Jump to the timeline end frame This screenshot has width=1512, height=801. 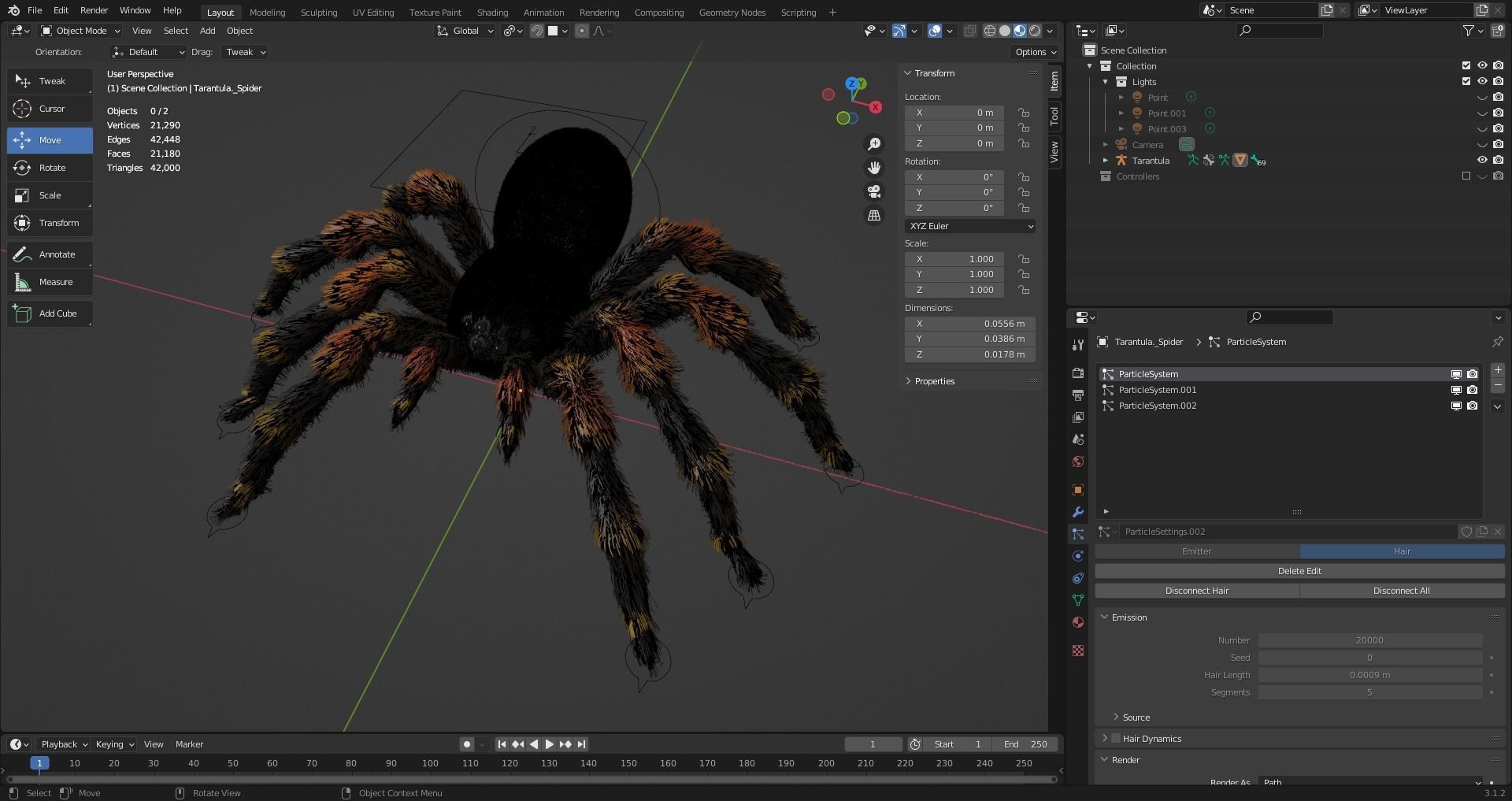click(x=581, y=744)
